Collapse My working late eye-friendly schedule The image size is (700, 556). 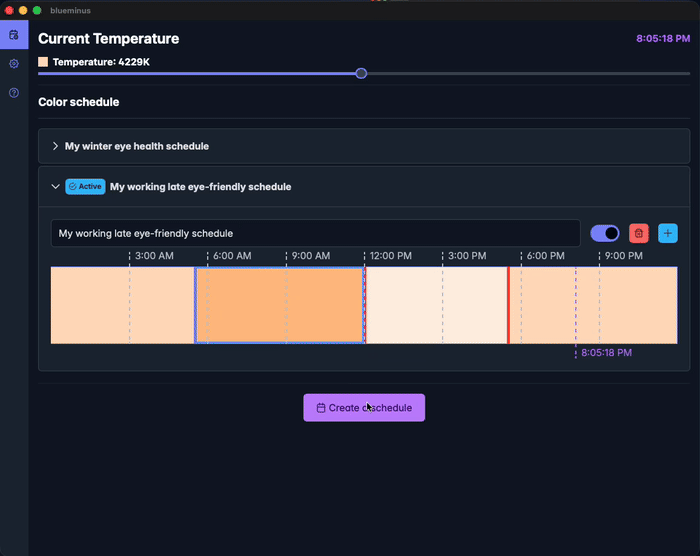[x=55, y=187]
